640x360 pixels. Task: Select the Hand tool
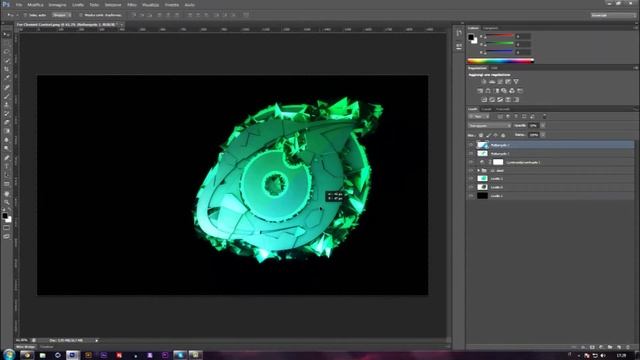pyautogui.click(x=7, y=193)
